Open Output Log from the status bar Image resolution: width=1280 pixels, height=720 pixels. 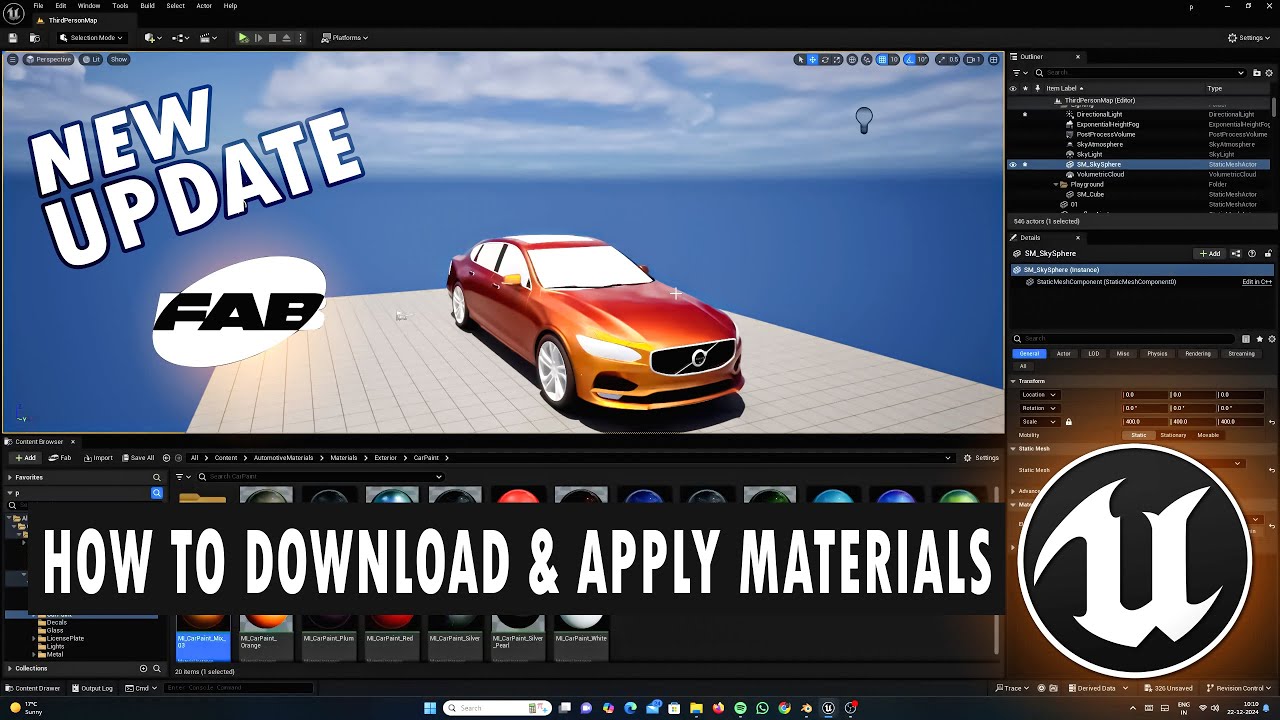(x=92, y=688)
